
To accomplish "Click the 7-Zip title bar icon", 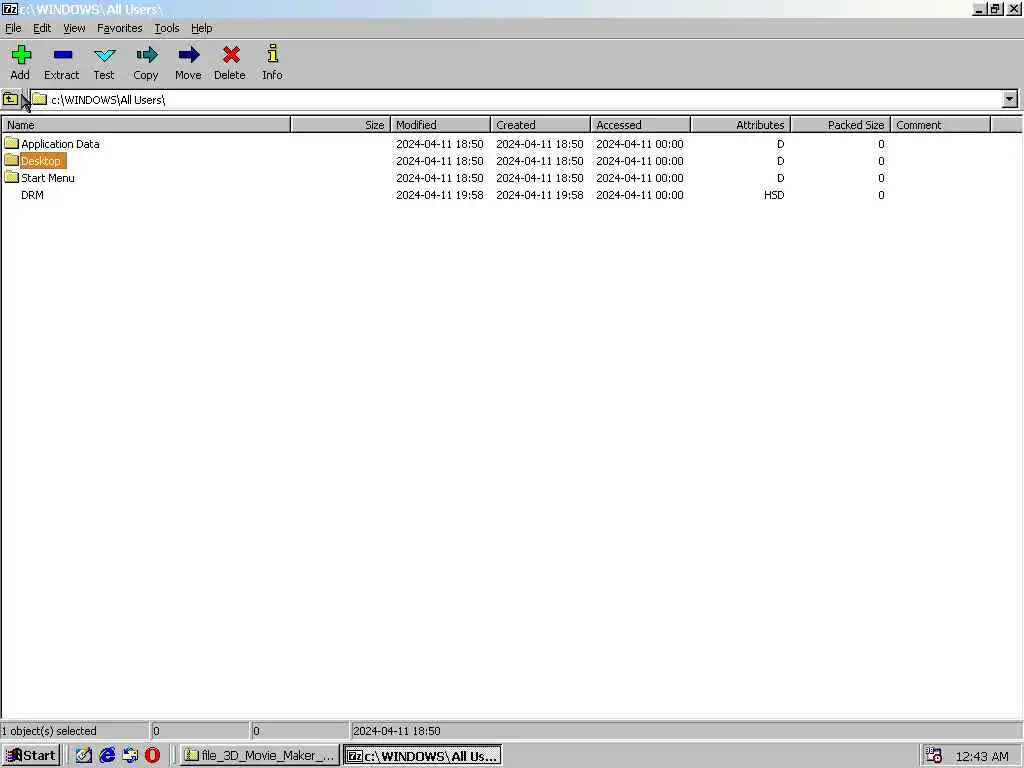I will [x=9, y=9].
